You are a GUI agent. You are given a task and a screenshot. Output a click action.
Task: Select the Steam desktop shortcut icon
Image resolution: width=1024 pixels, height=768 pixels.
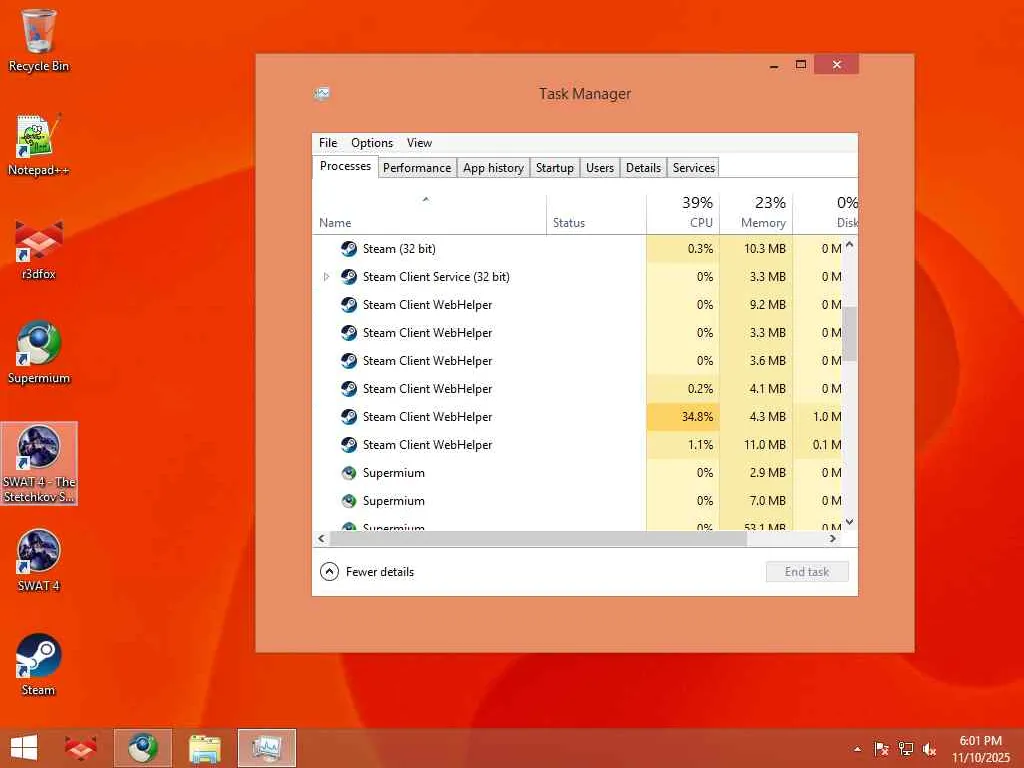tap(39, 665)
